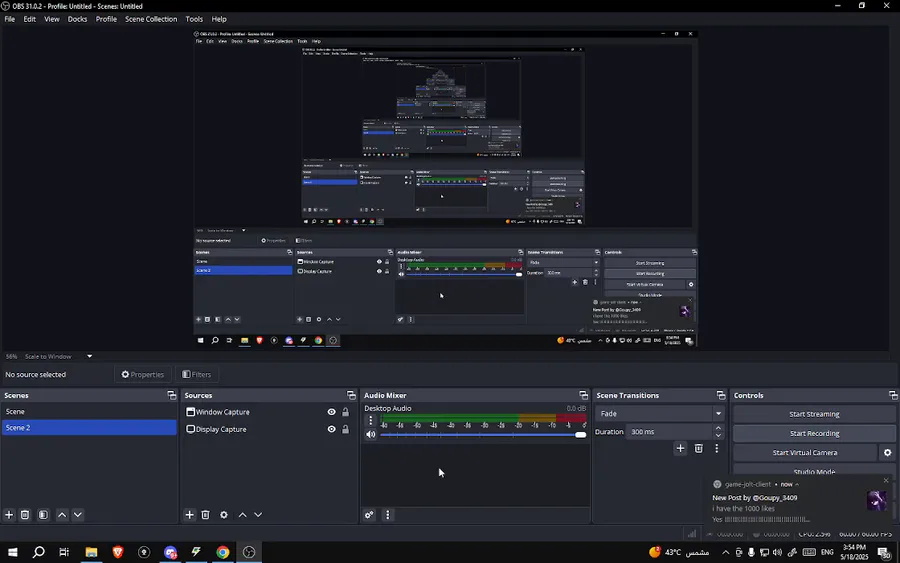Float the Sources dock

coord(351,395)
